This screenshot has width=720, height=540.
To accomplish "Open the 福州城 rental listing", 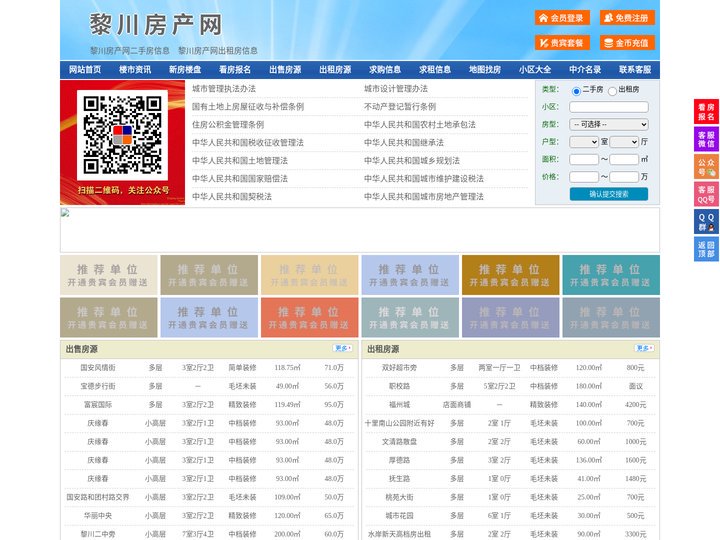I will coord(399,405).
